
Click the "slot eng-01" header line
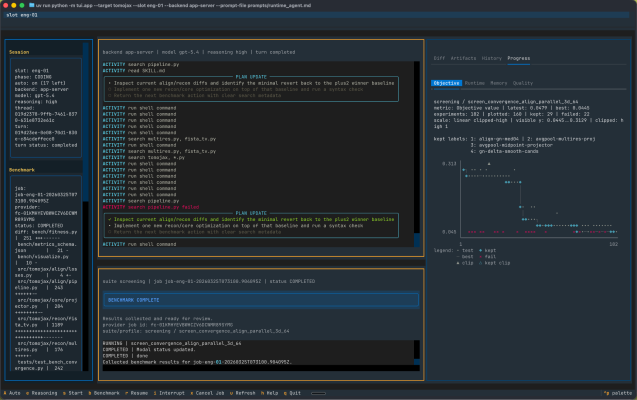tap(22, 15)
